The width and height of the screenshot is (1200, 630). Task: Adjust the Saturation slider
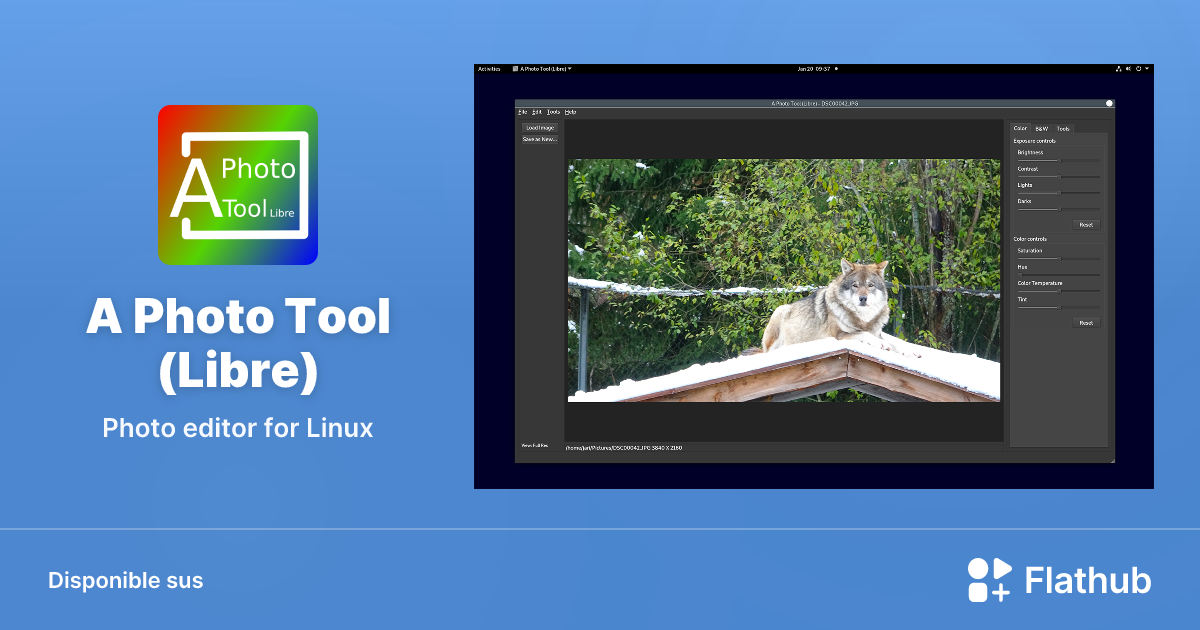(x=1060, y=257)
